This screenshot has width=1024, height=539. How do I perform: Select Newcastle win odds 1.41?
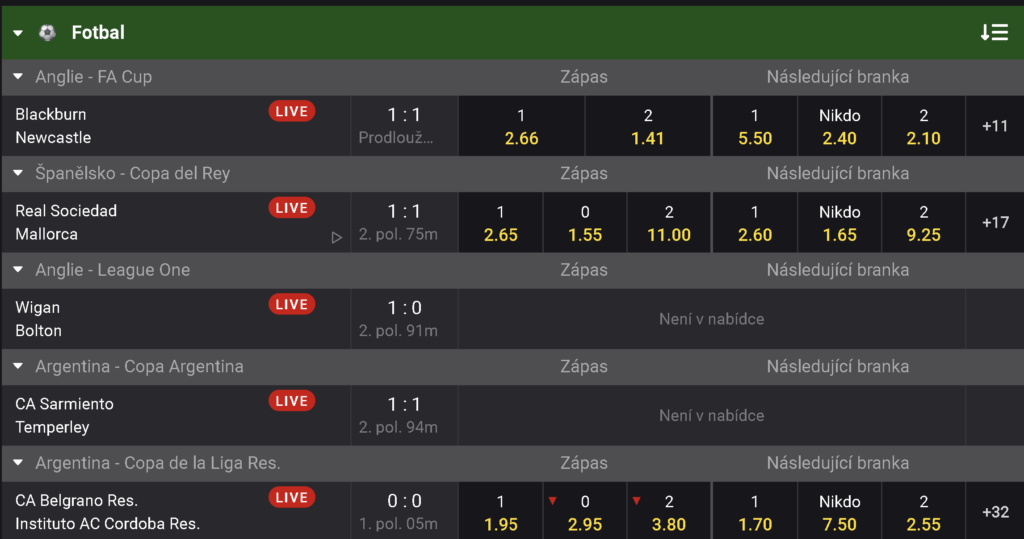point(648,126)
